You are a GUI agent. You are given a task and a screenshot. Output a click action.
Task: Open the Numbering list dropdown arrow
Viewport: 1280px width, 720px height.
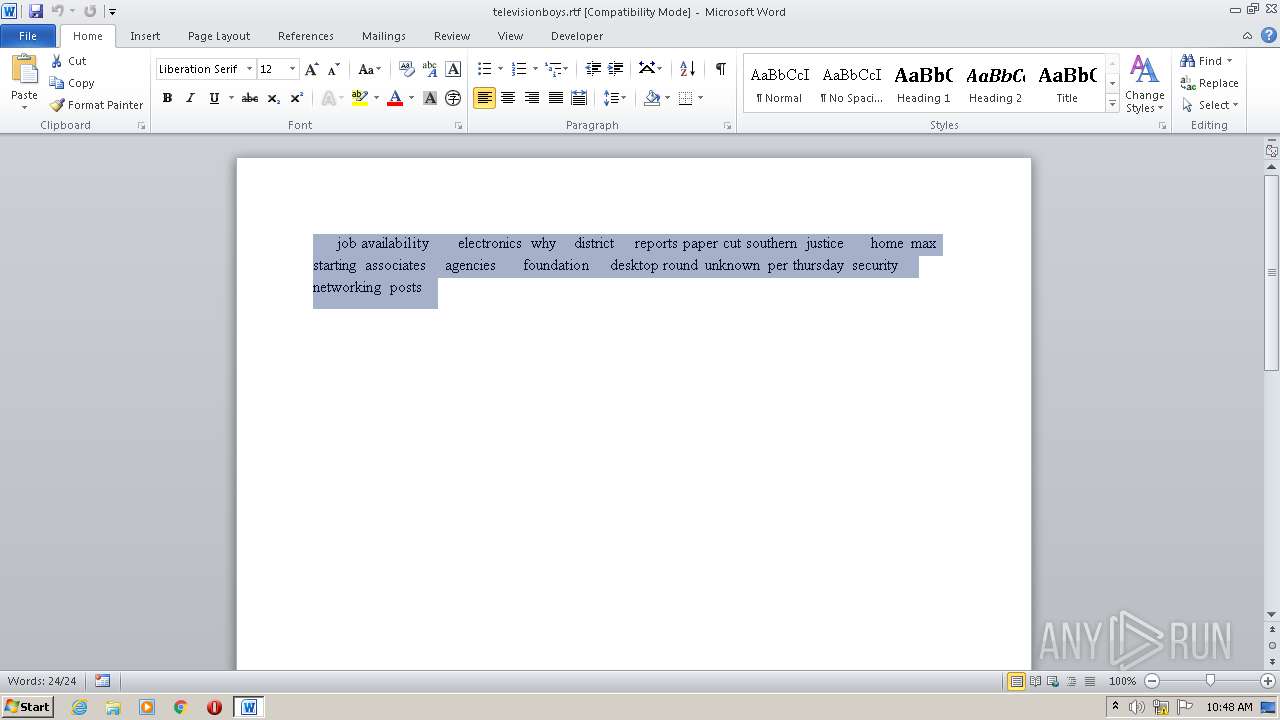tap(535, 69)
